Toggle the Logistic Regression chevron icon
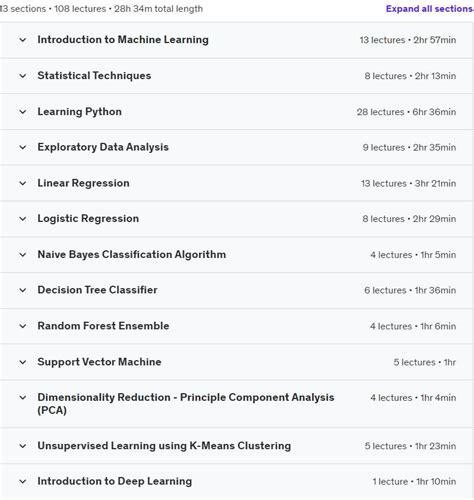474x500 pixels. click(23, 219)
